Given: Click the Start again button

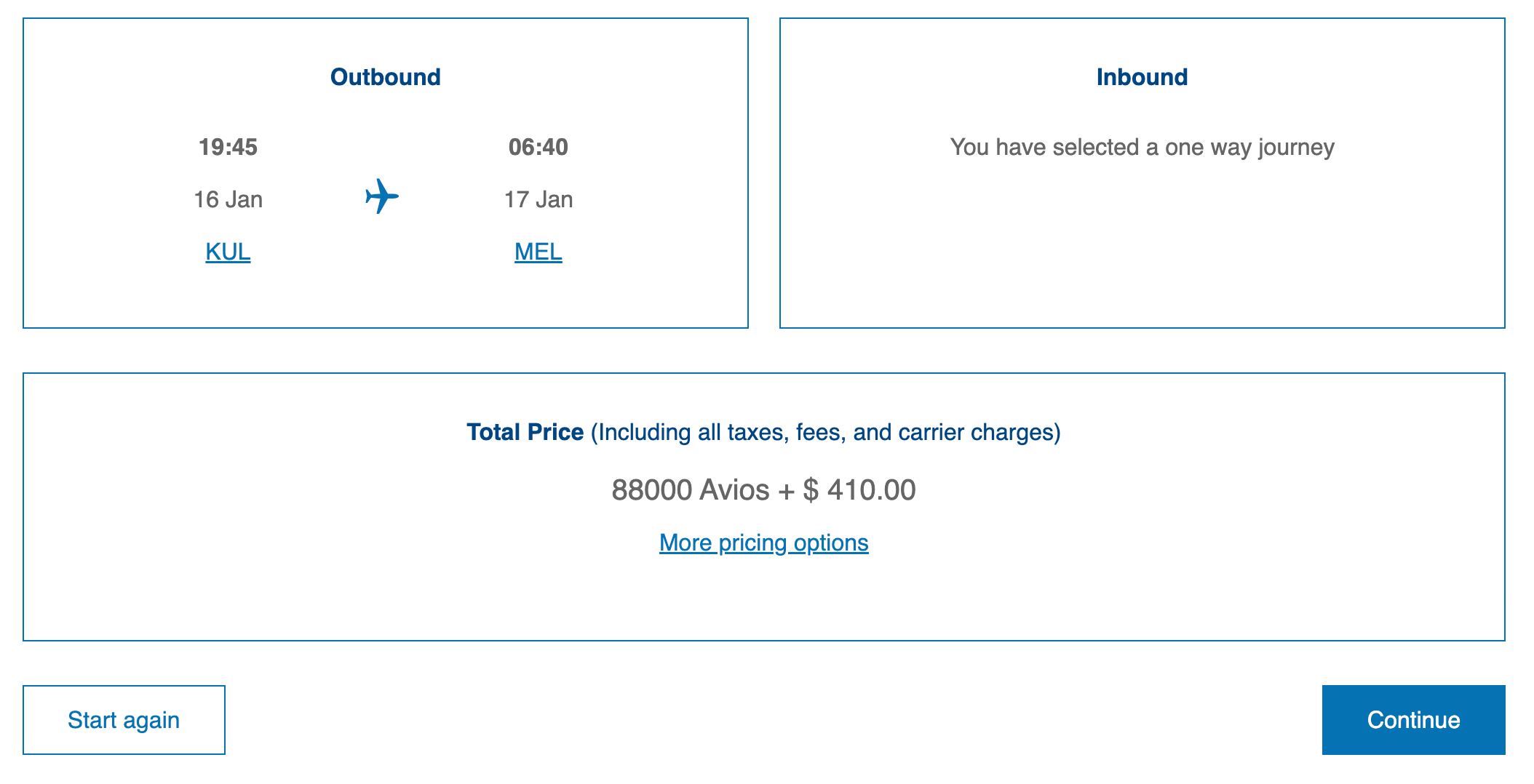Looking at the screenshot, I should point(123,719).
